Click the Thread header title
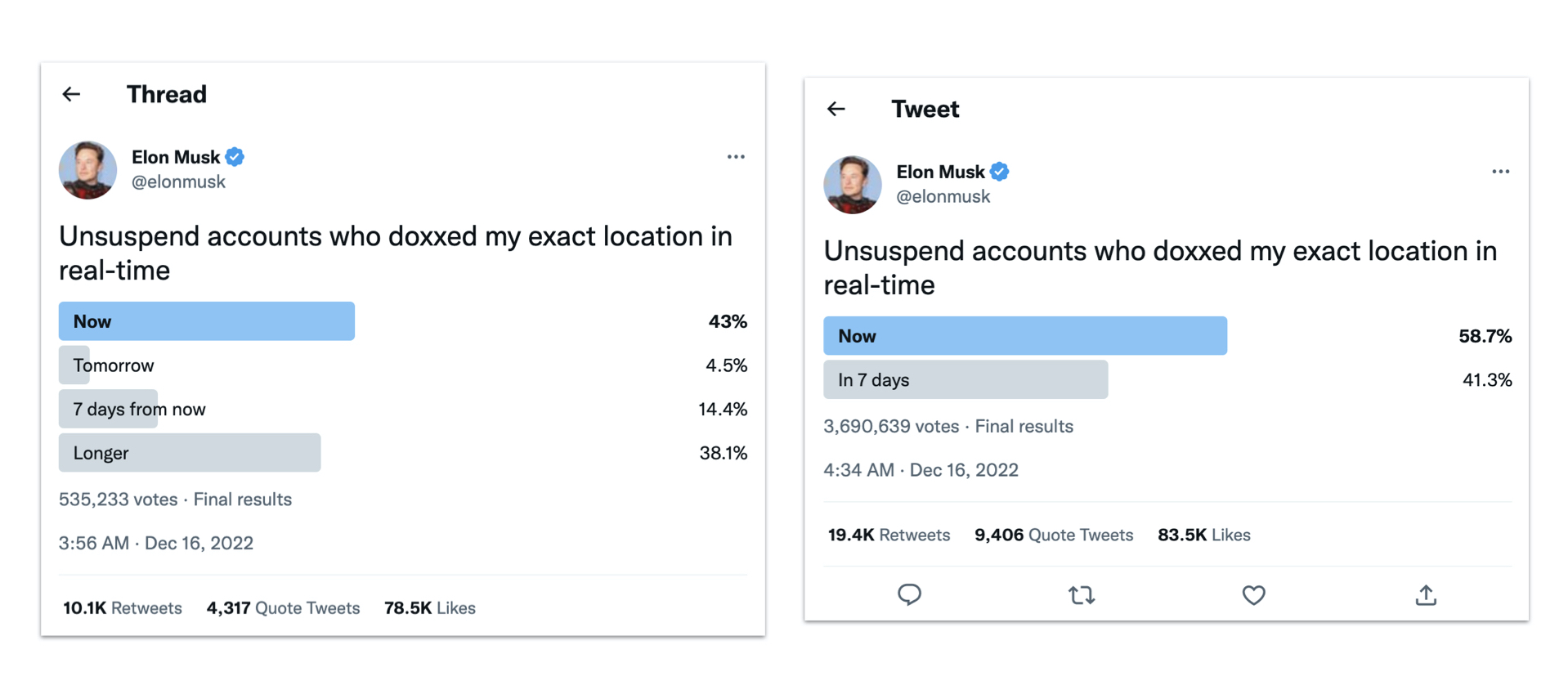 pos(167,94)
